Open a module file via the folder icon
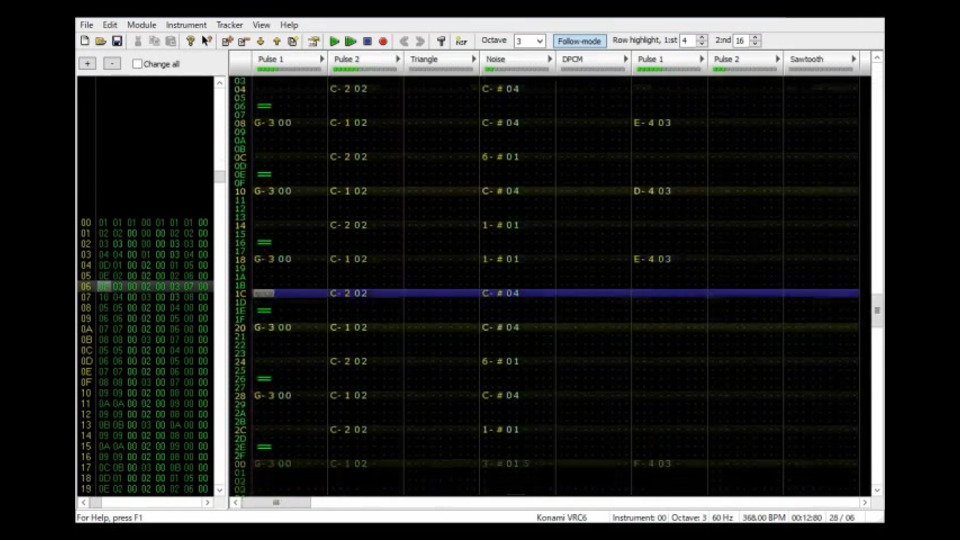 pyautogui.click(x=100, y=41)
